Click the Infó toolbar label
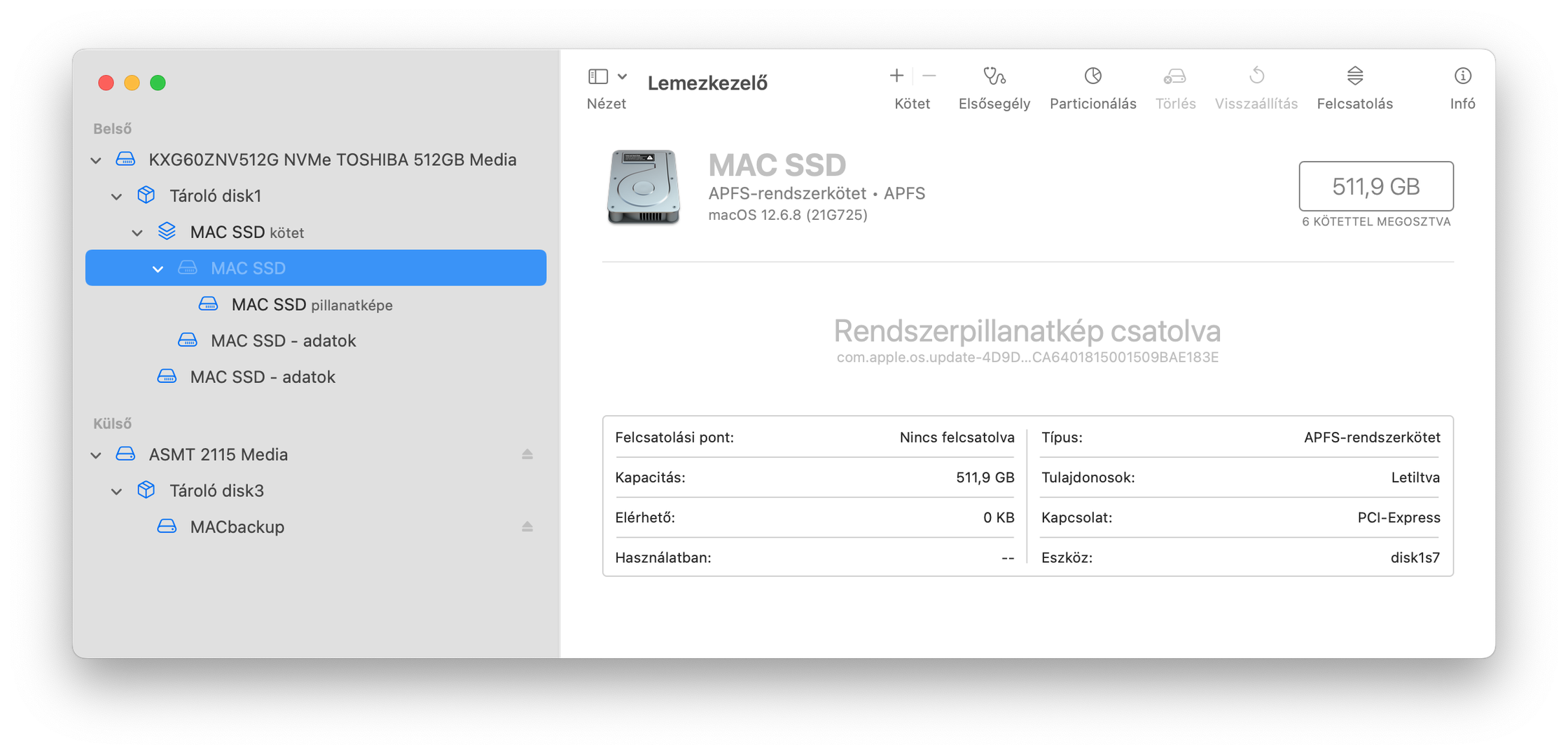 [1463, 104]
